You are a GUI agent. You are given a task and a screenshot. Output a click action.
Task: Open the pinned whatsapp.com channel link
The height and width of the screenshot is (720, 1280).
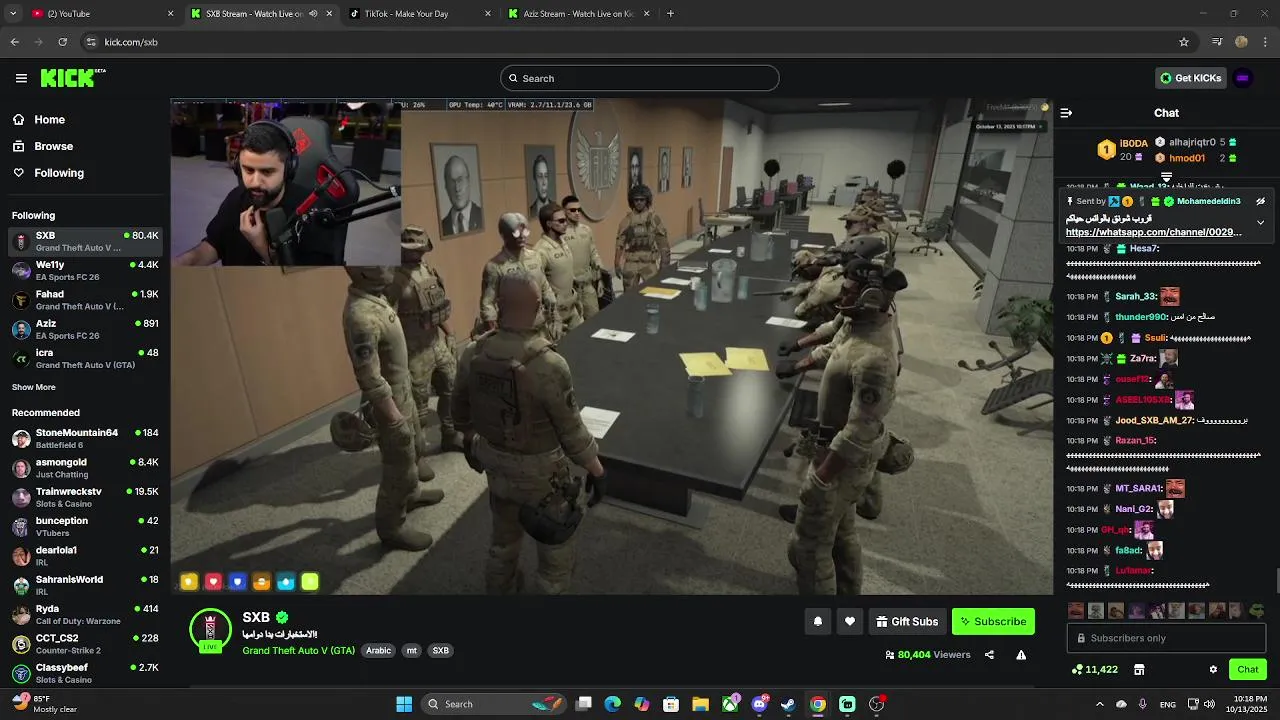[x=1154, y=232]
